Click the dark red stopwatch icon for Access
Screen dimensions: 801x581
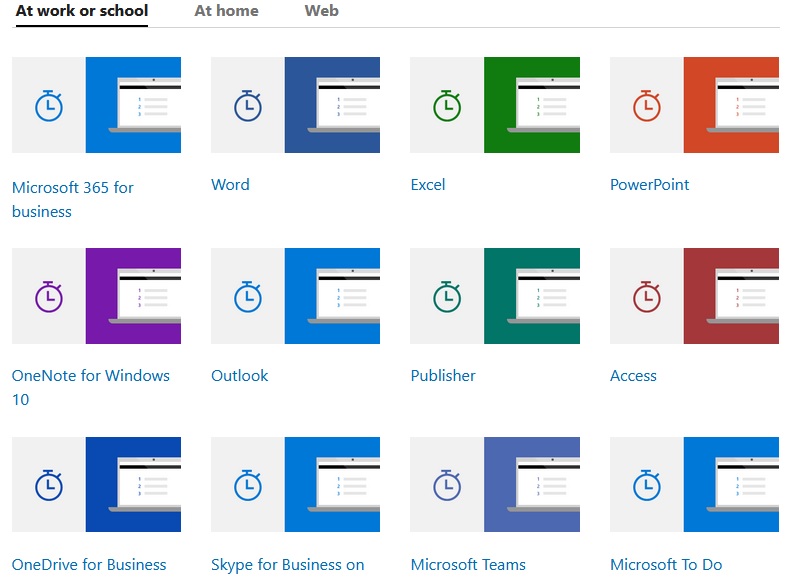pyautogui.click(x=647, y=296)
